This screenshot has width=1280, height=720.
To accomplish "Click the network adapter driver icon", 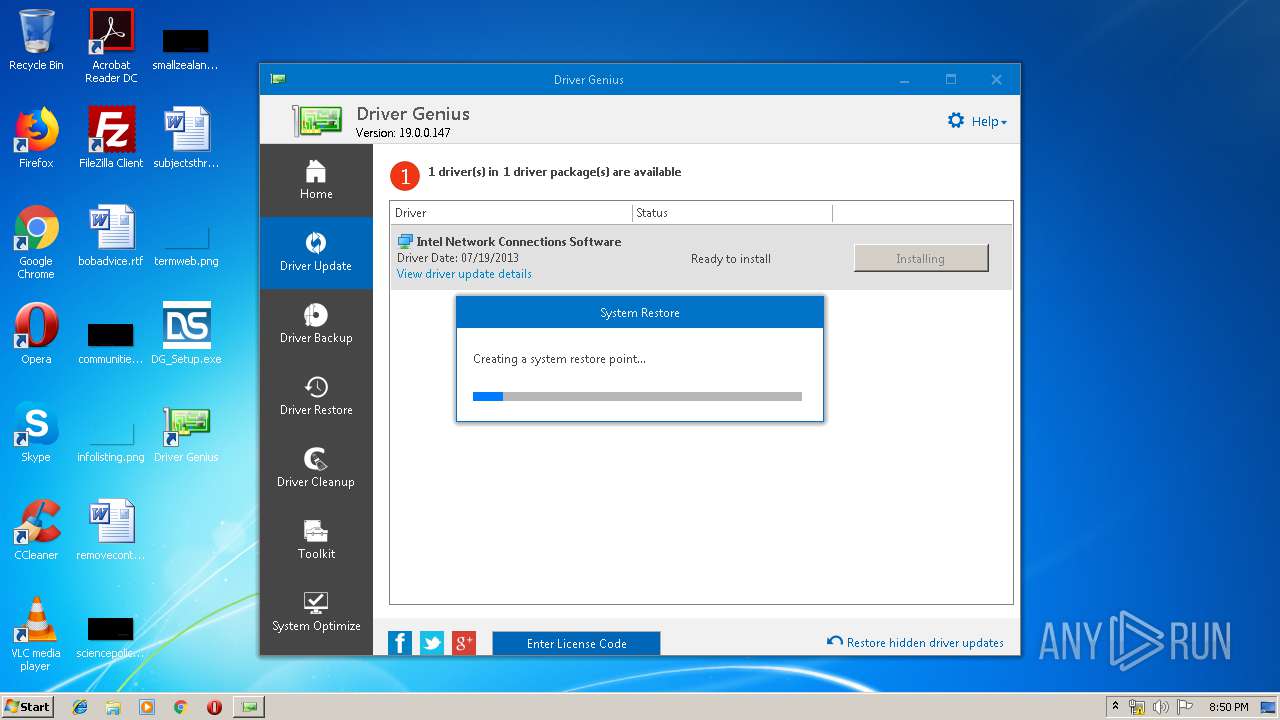I will [405, 241].
